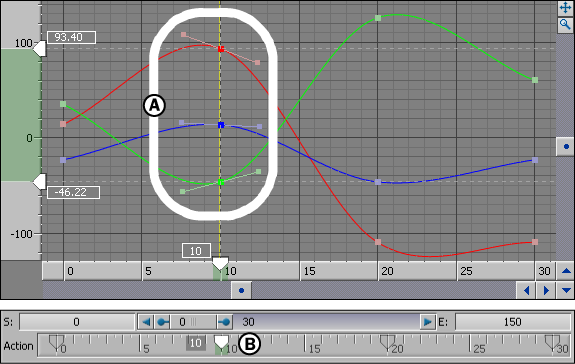The image size is (575, 364).
Task: Click the range start handle at 0
Action: tap(162, 322)
